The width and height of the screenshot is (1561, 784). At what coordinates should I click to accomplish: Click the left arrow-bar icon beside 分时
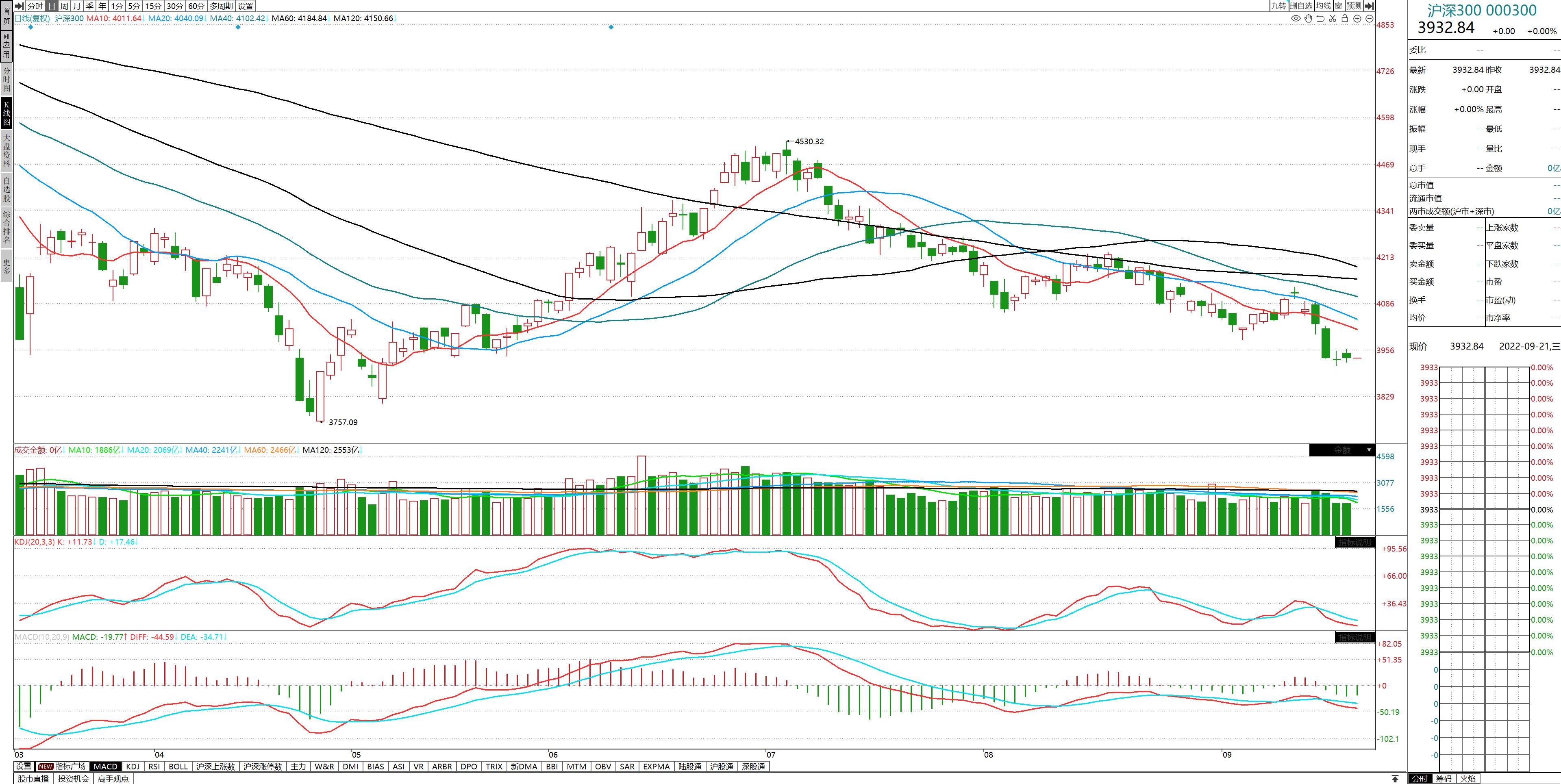(19, 6)
